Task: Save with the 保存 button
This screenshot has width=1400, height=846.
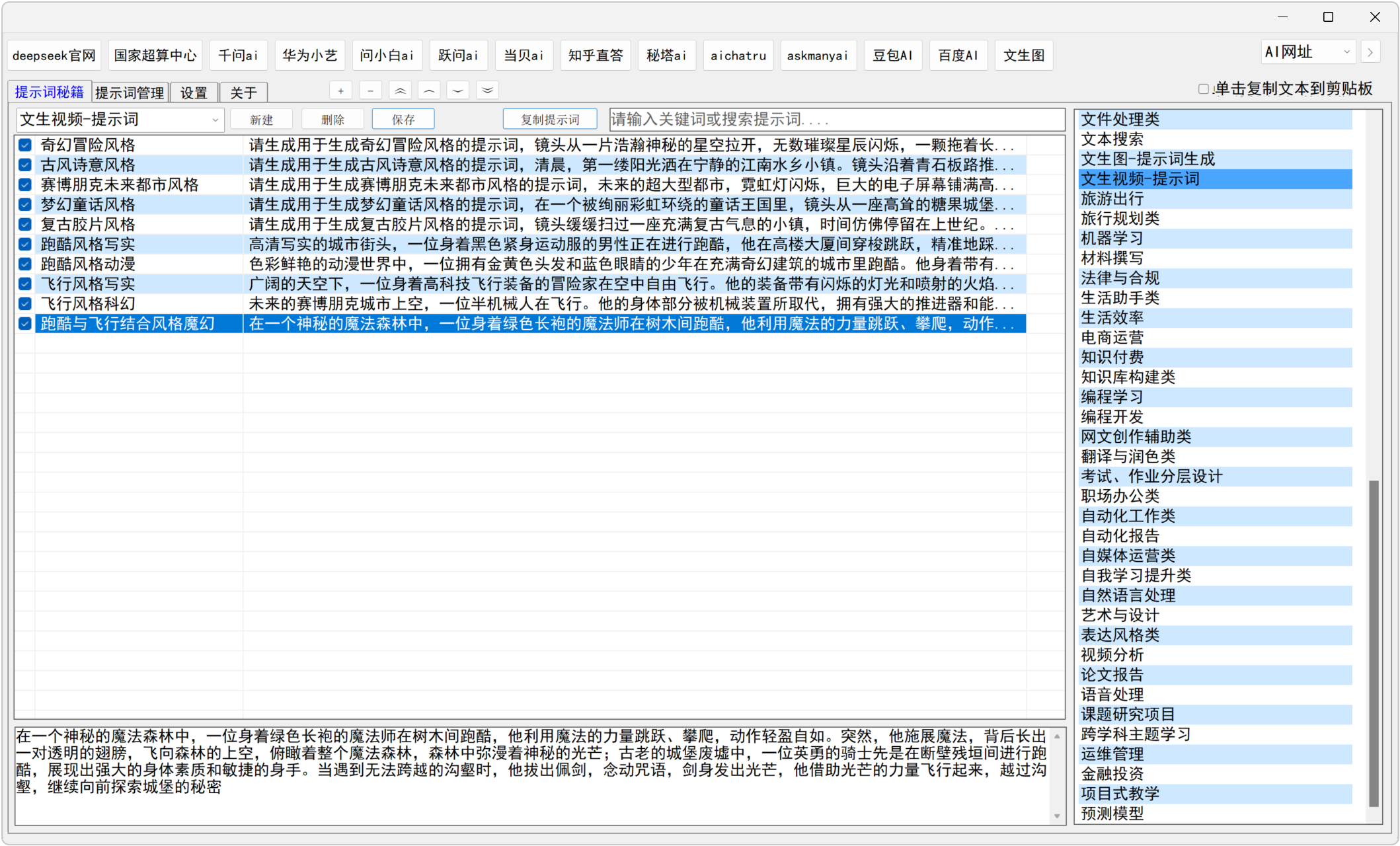Action: coord(403,120)
